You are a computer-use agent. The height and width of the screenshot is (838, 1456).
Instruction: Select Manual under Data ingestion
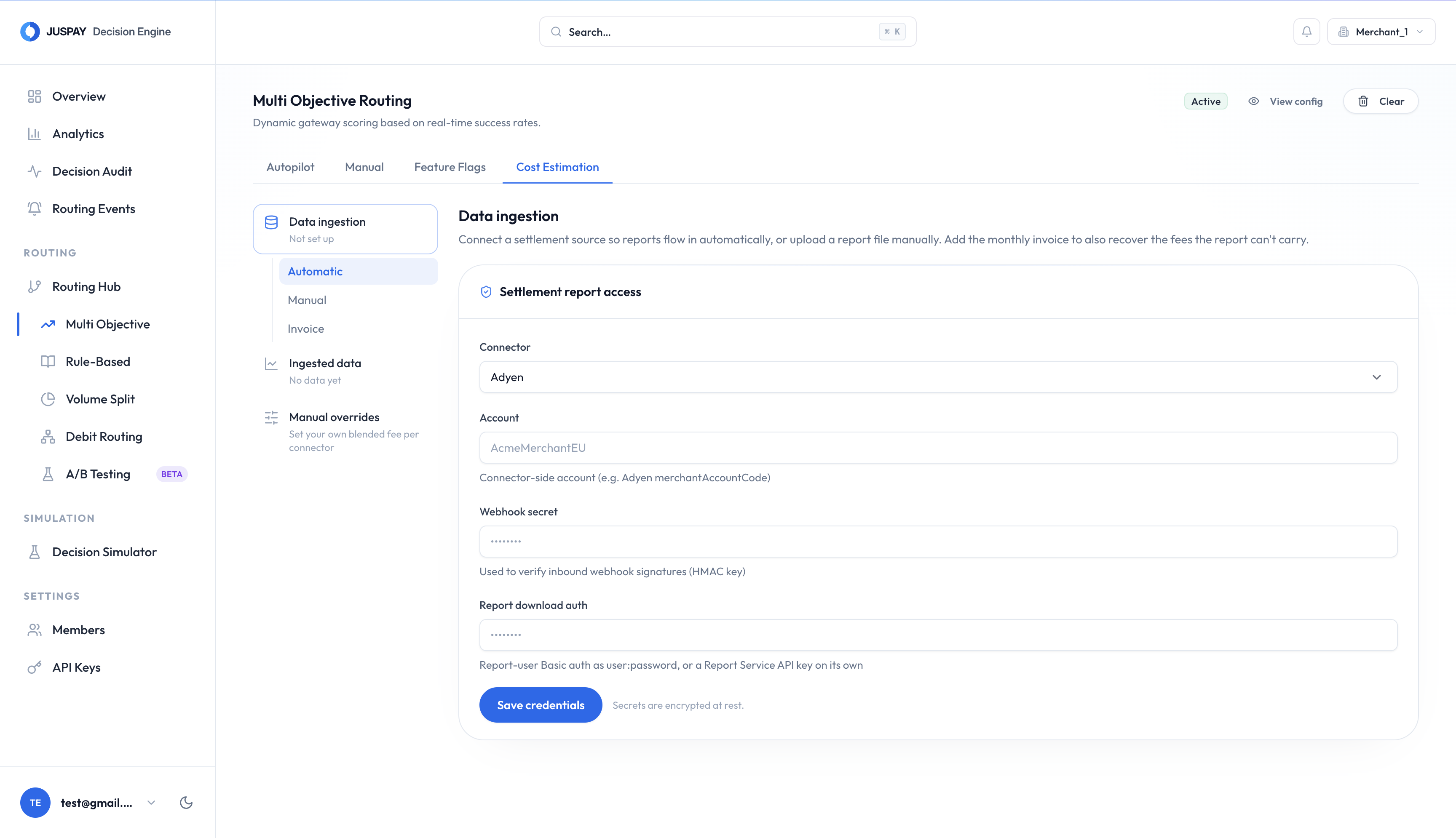(358, 300)
